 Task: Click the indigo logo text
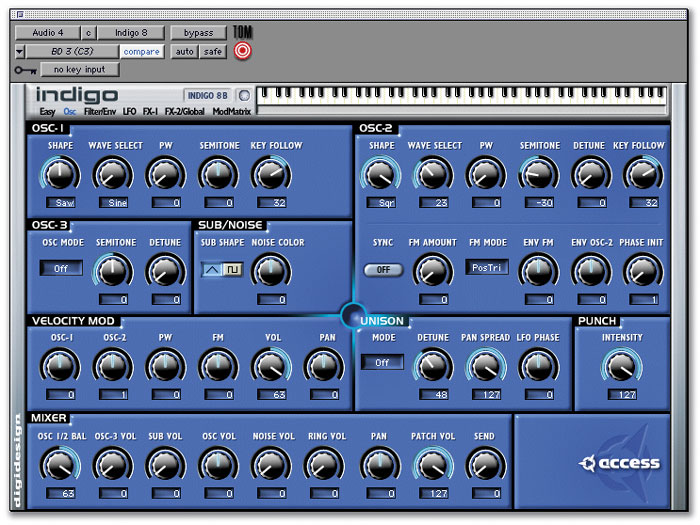[x=76, y=95]
